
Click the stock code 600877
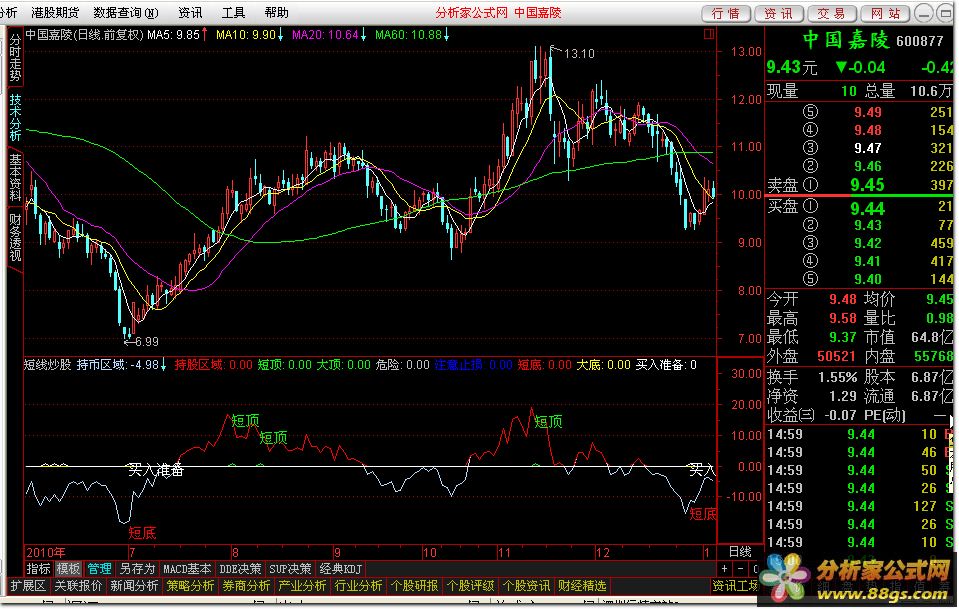coord(920,41)
